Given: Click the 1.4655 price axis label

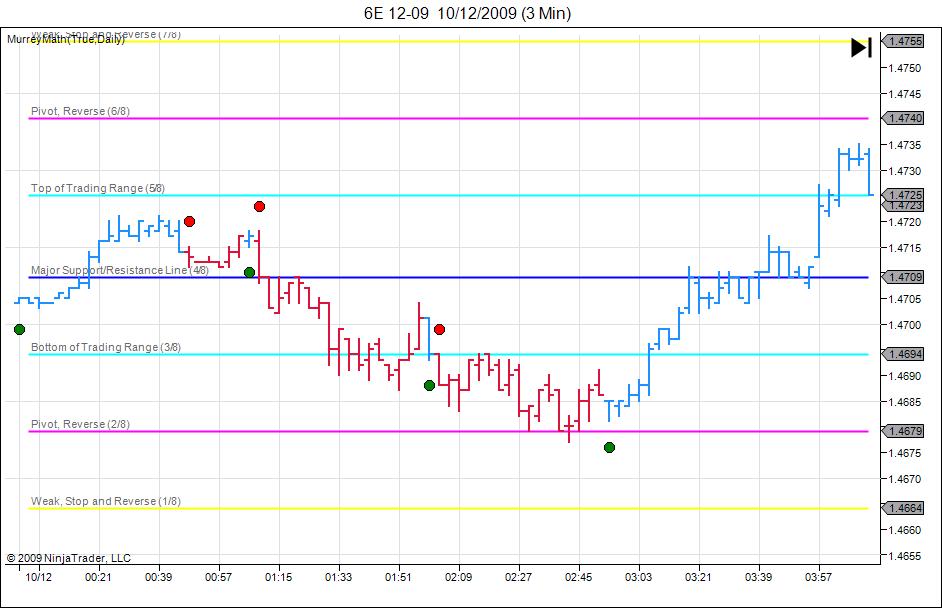Looking at the screenshot, I should (905, 556).
